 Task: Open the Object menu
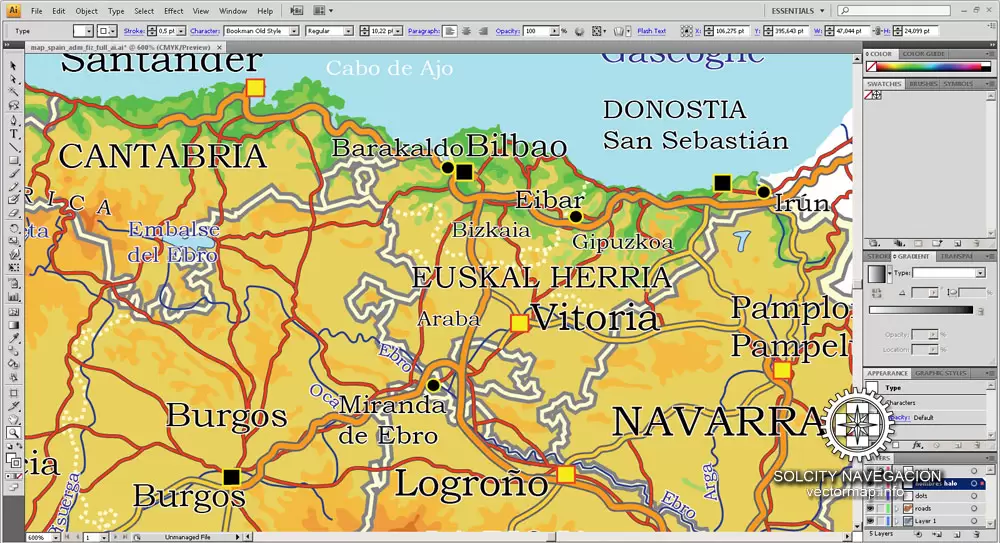click(x=87, y=11)
